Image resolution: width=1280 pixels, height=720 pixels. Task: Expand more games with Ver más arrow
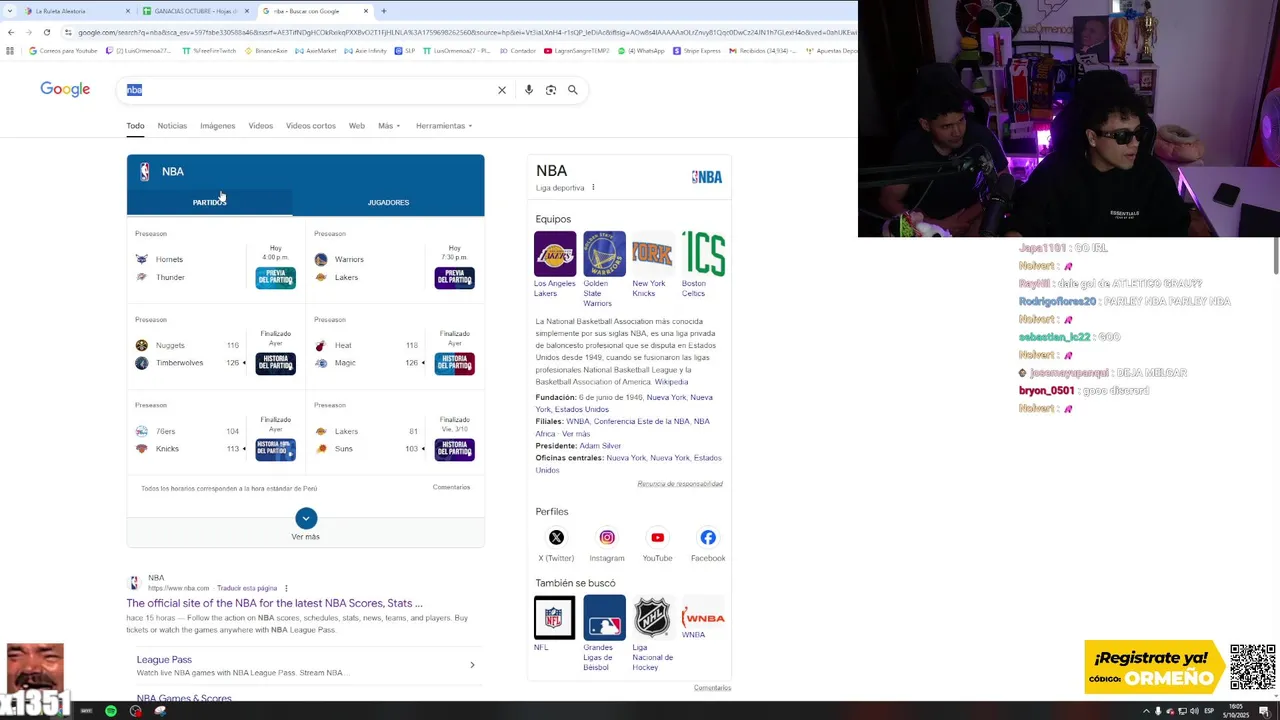[x=306, y=518]
